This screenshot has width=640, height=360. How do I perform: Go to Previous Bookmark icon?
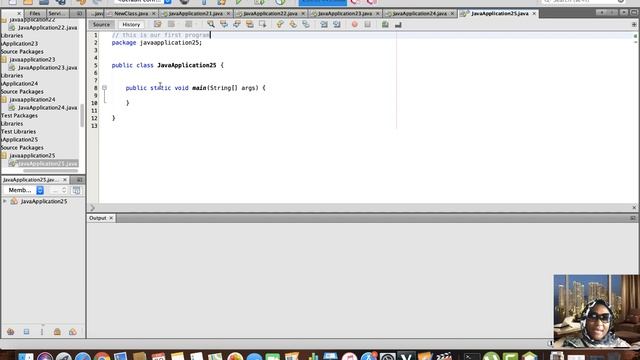[280, 24]
